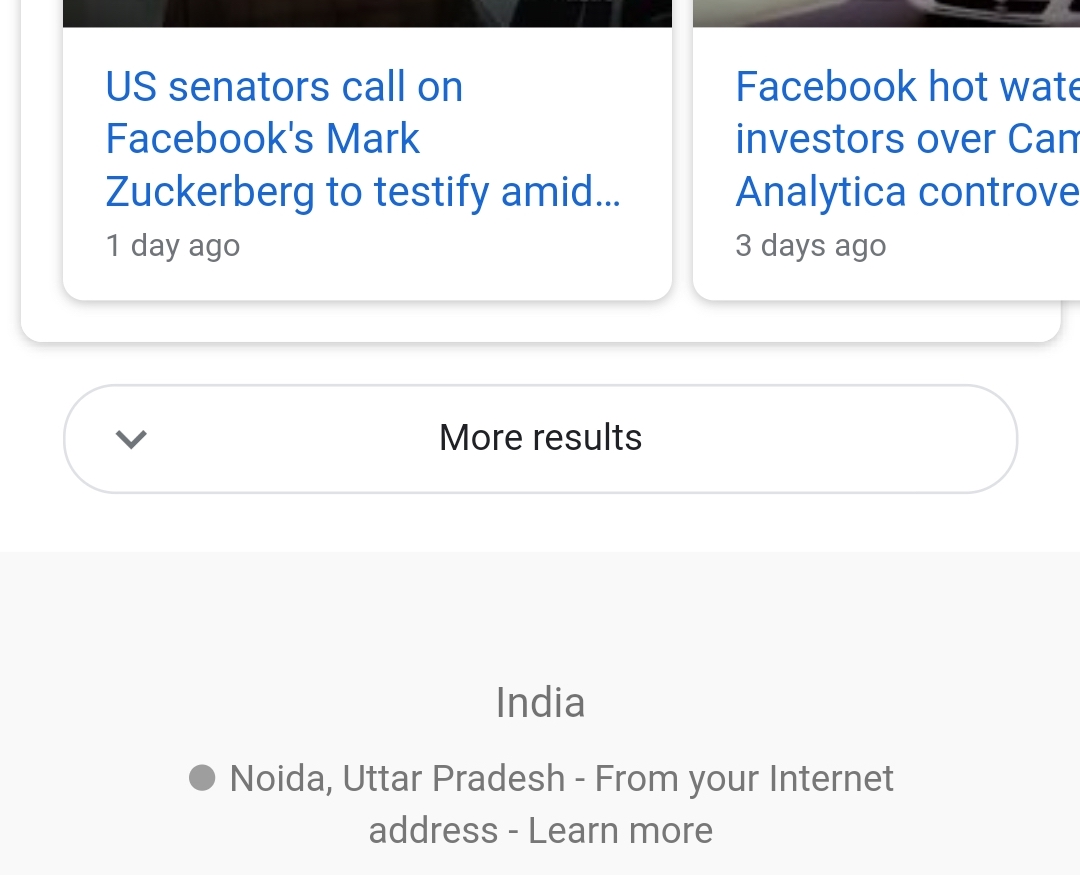This screenshot has width=1080, height=875.
Task: Expand the More results button
Action: point(540,439)
